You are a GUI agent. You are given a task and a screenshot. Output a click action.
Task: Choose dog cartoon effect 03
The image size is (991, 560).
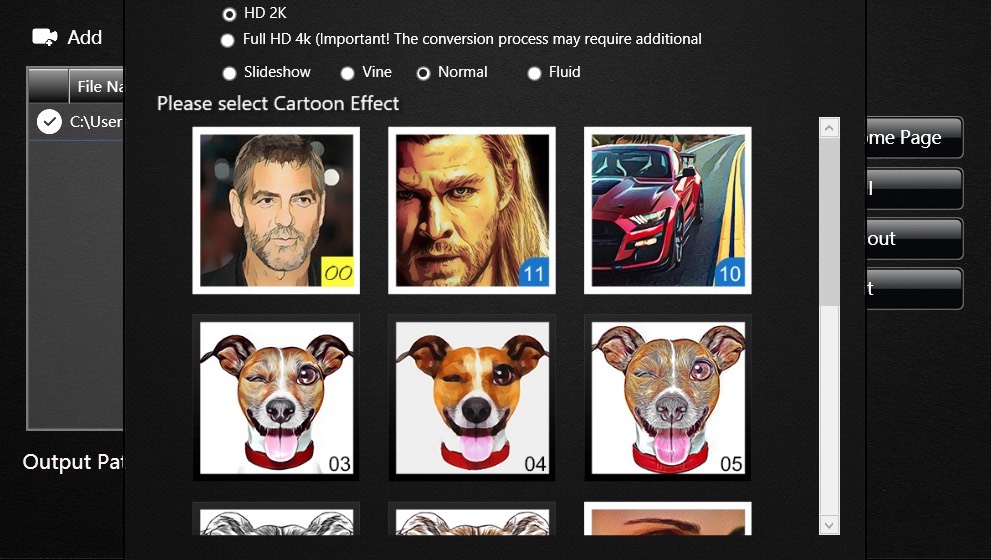point(276,397)
